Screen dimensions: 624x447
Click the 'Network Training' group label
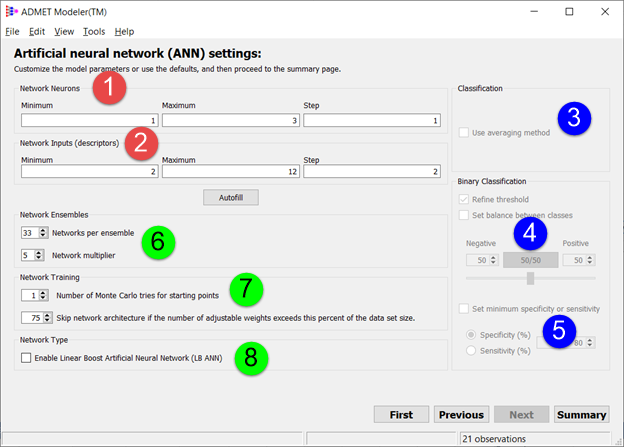point(50,277)
